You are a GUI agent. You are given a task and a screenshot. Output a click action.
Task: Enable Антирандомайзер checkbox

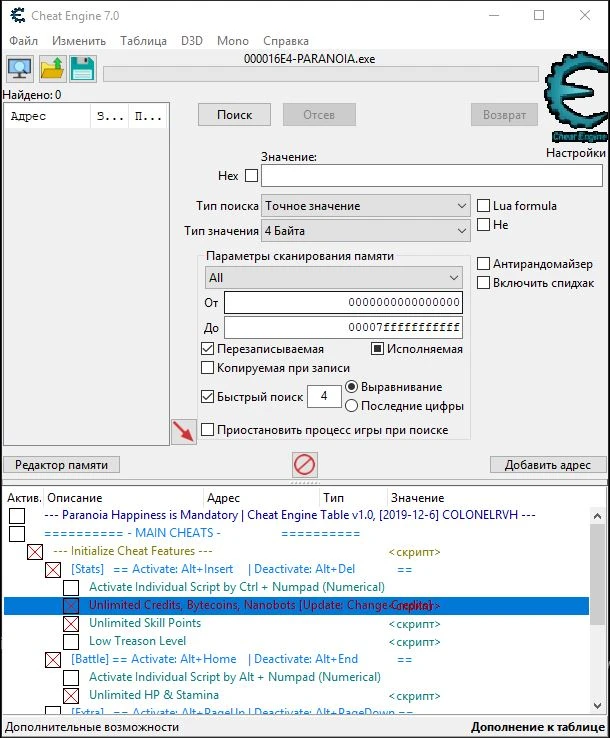(483, 264)
